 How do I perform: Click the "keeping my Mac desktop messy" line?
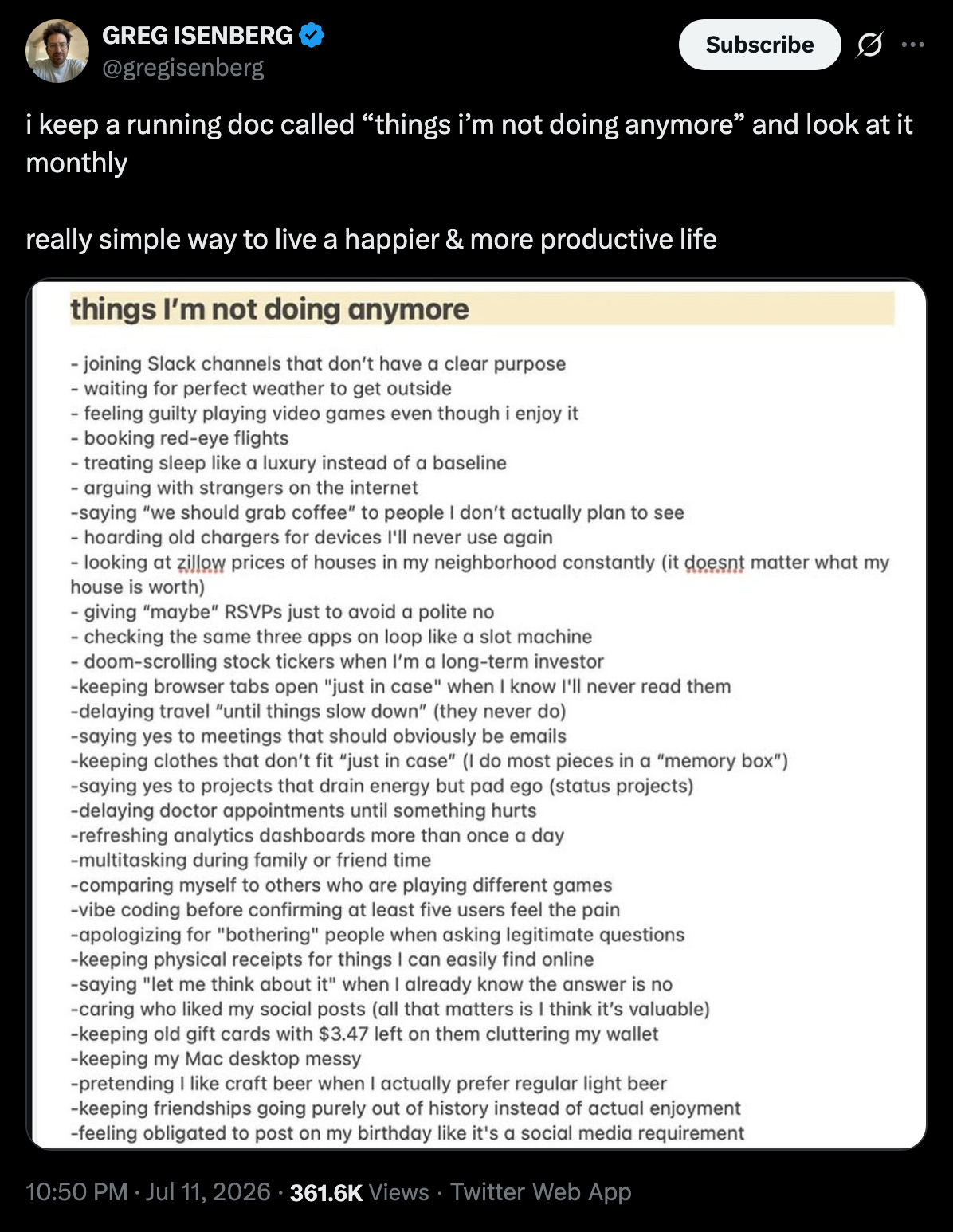216,1059
